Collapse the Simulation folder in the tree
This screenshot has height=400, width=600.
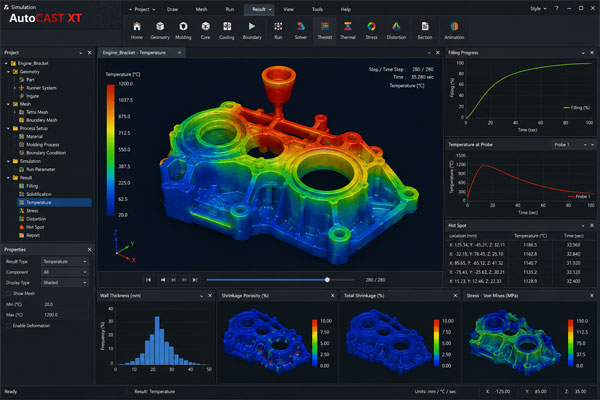tap(8, 162)
